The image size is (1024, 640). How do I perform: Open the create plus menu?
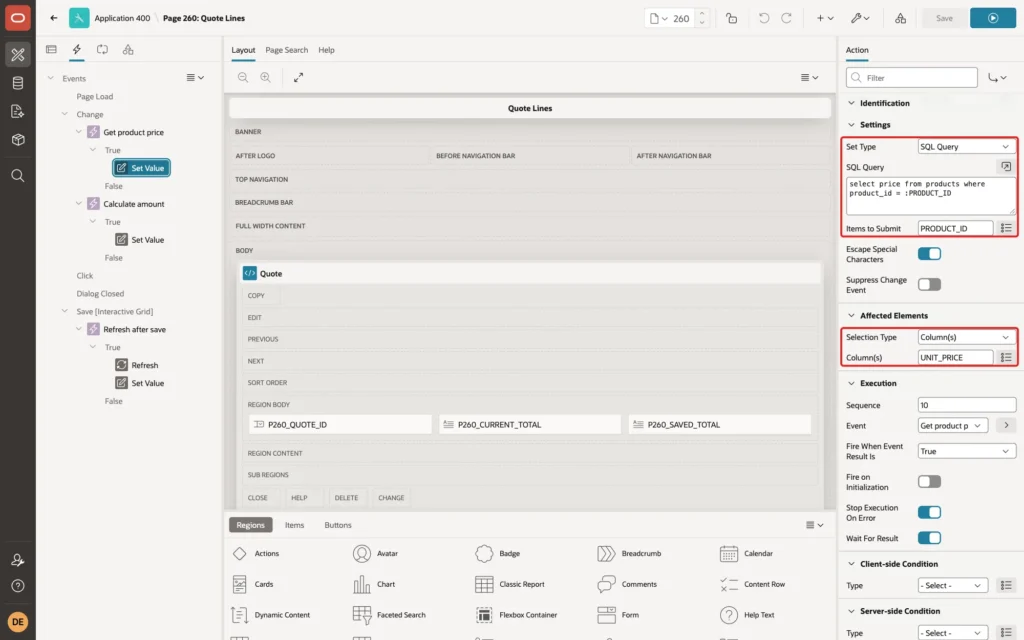[825, 18]
